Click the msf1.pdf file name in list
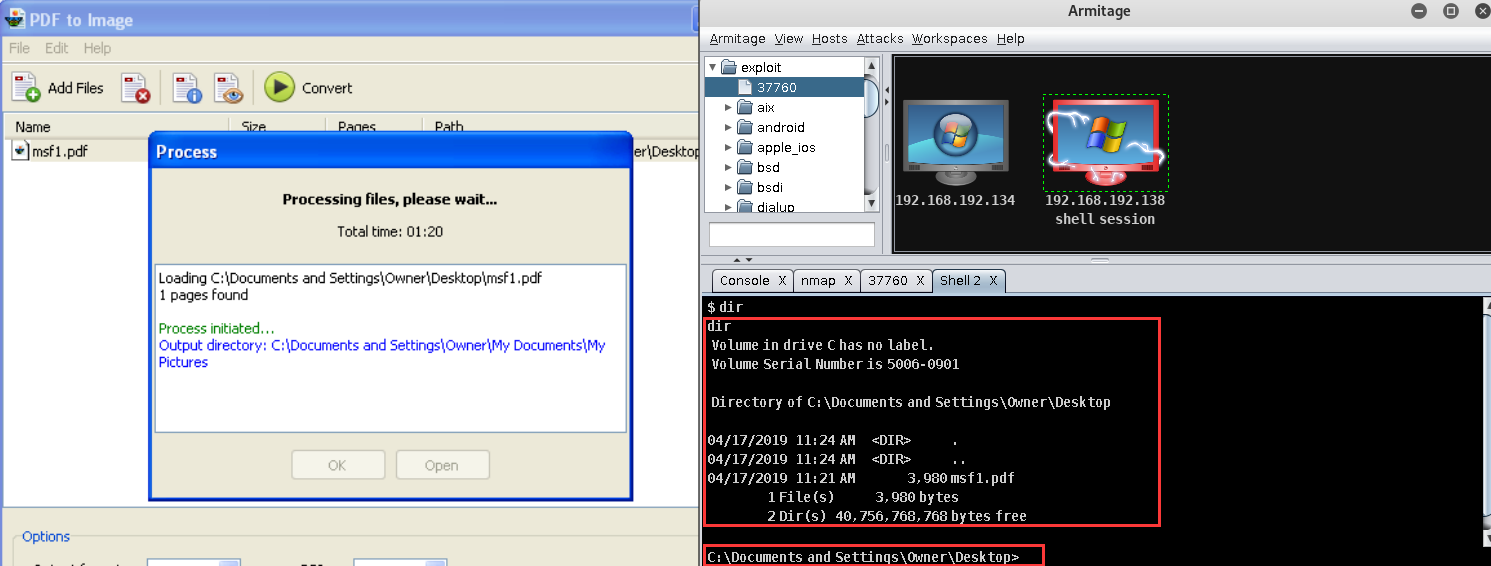 (x=60, y=151)
